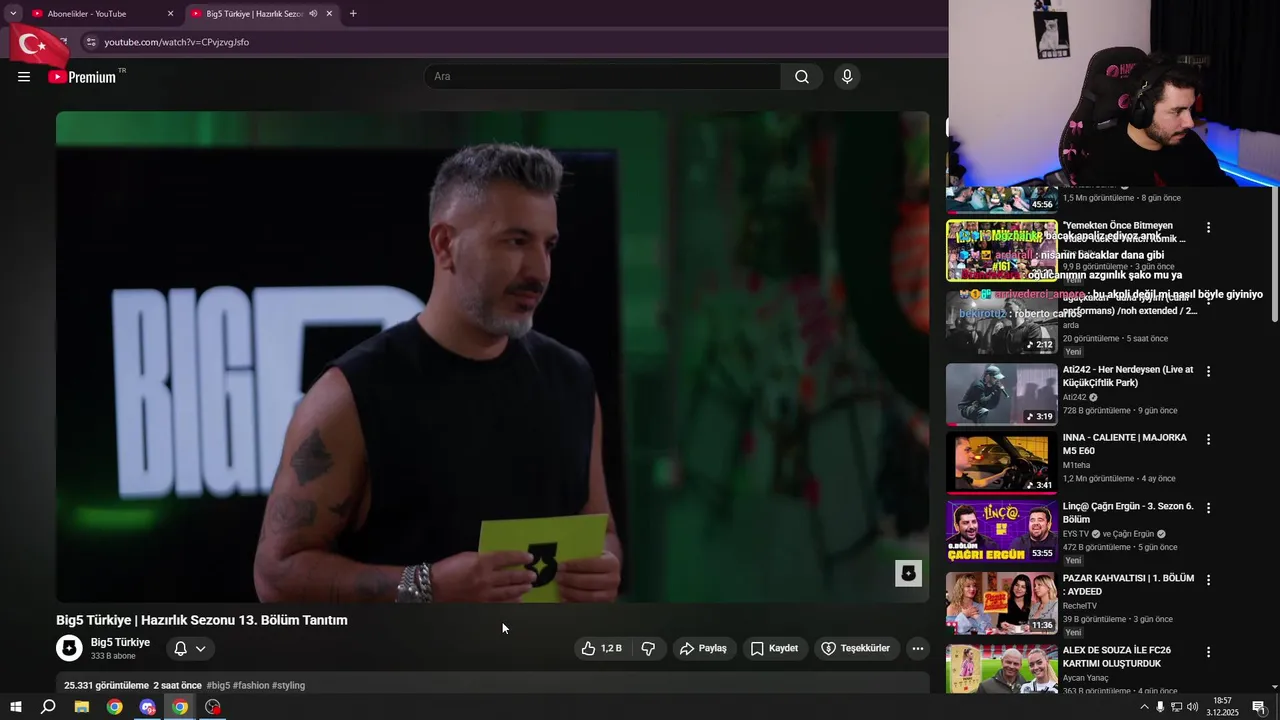
Task: Open INNA - CALIENTE video thumbnail
Action: (x=1001, y=463)
